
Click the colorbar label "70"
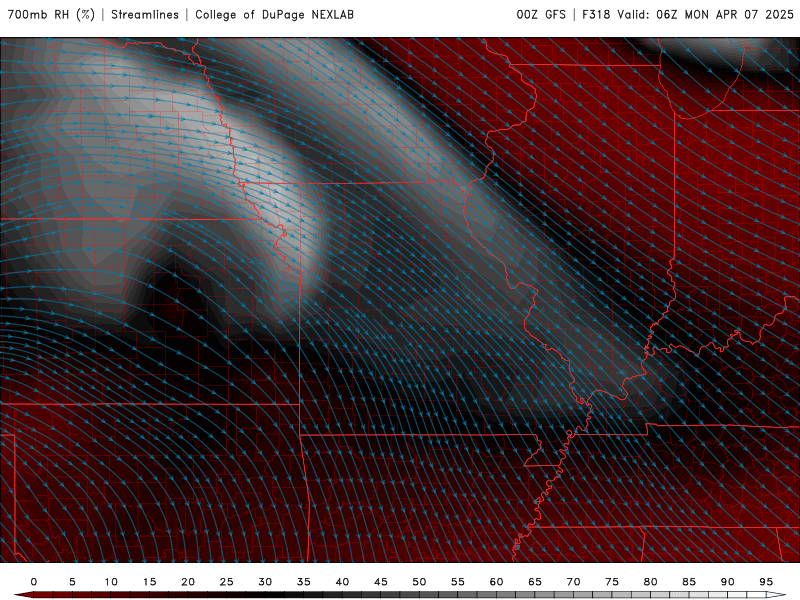tap(573, 582)
